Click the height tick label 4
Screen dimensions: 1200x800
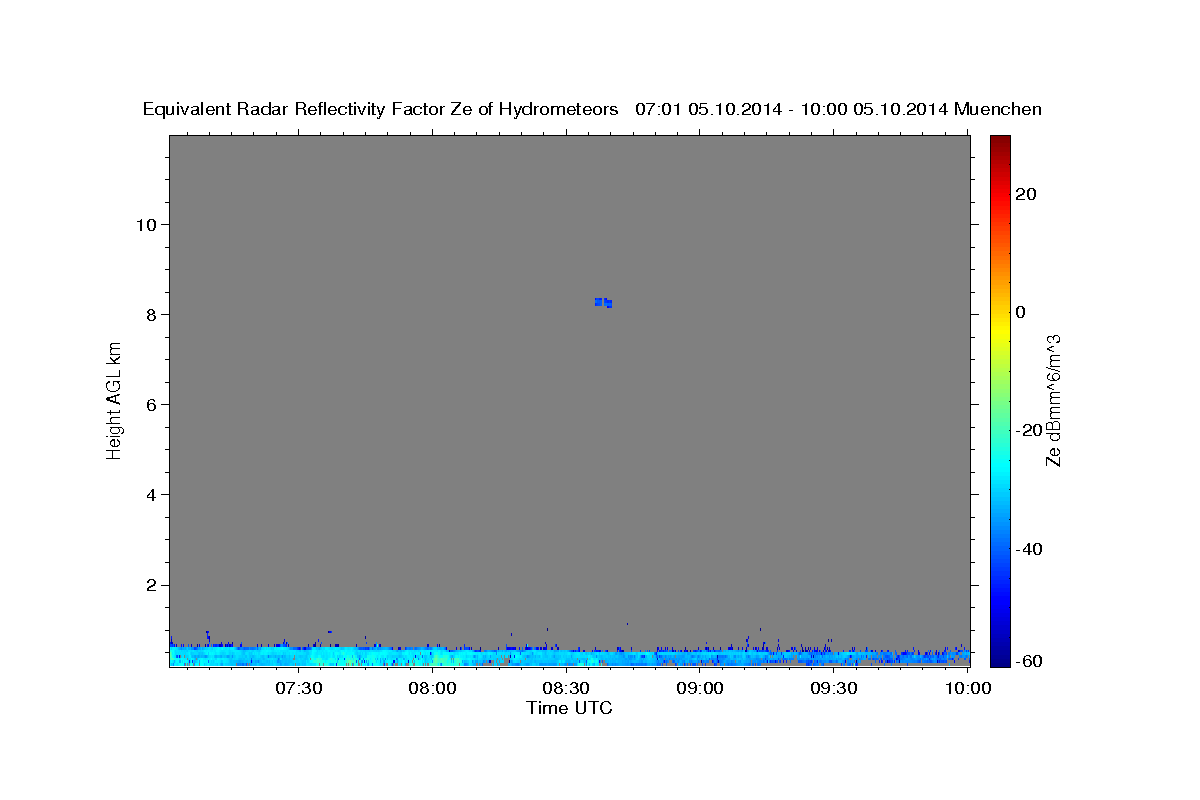(150, 494)
